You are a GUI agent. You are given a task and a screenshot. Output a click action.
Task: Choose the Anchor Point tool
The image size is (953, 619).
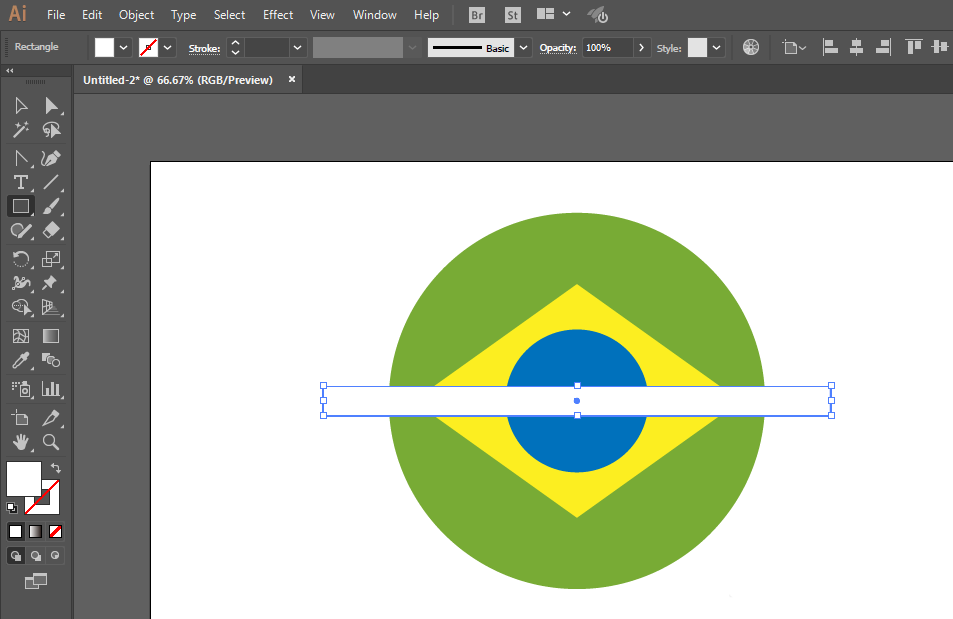tap(21, 158)
